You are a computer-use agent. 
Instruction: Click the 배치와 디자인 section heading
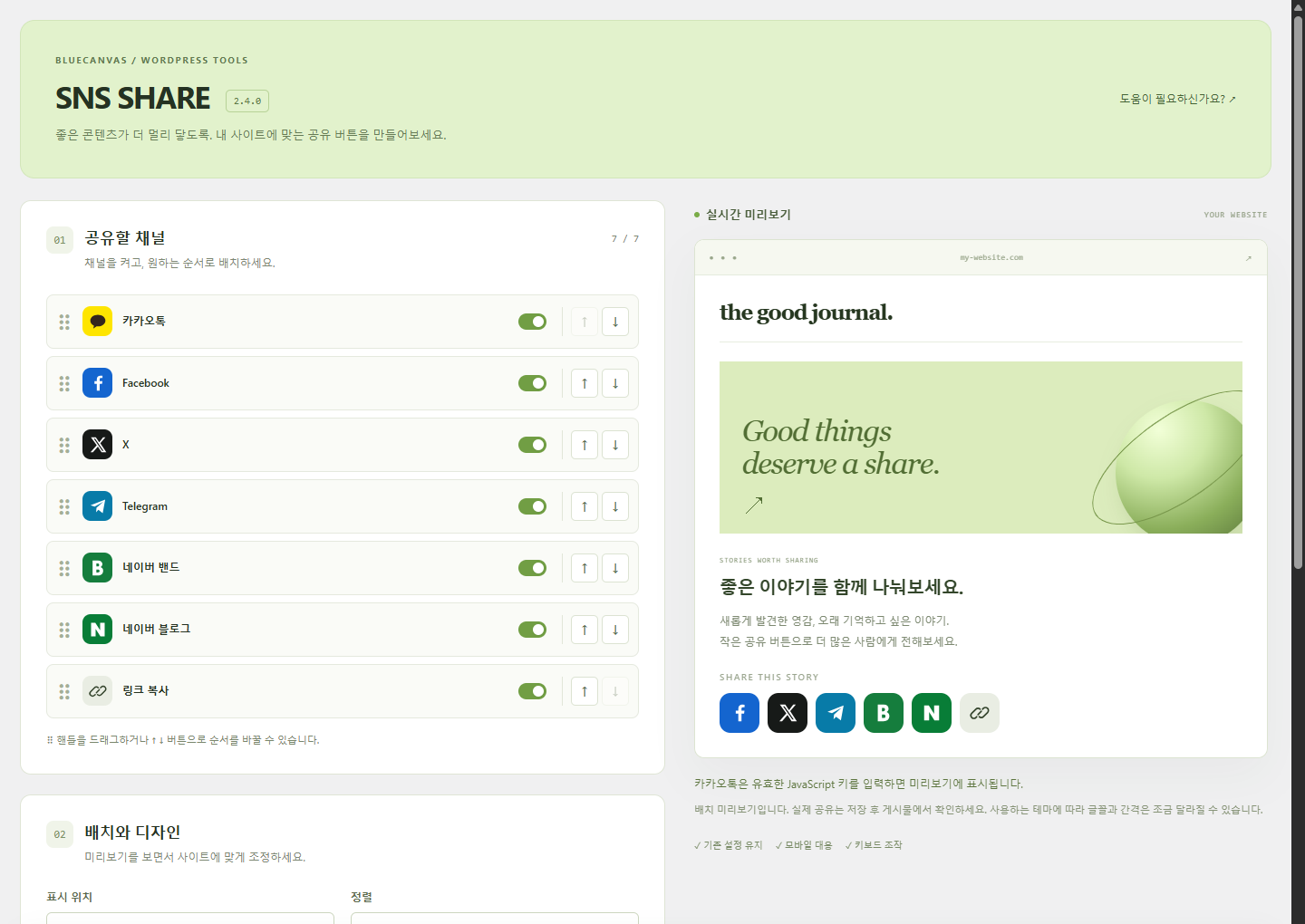[x=132, y=833]
